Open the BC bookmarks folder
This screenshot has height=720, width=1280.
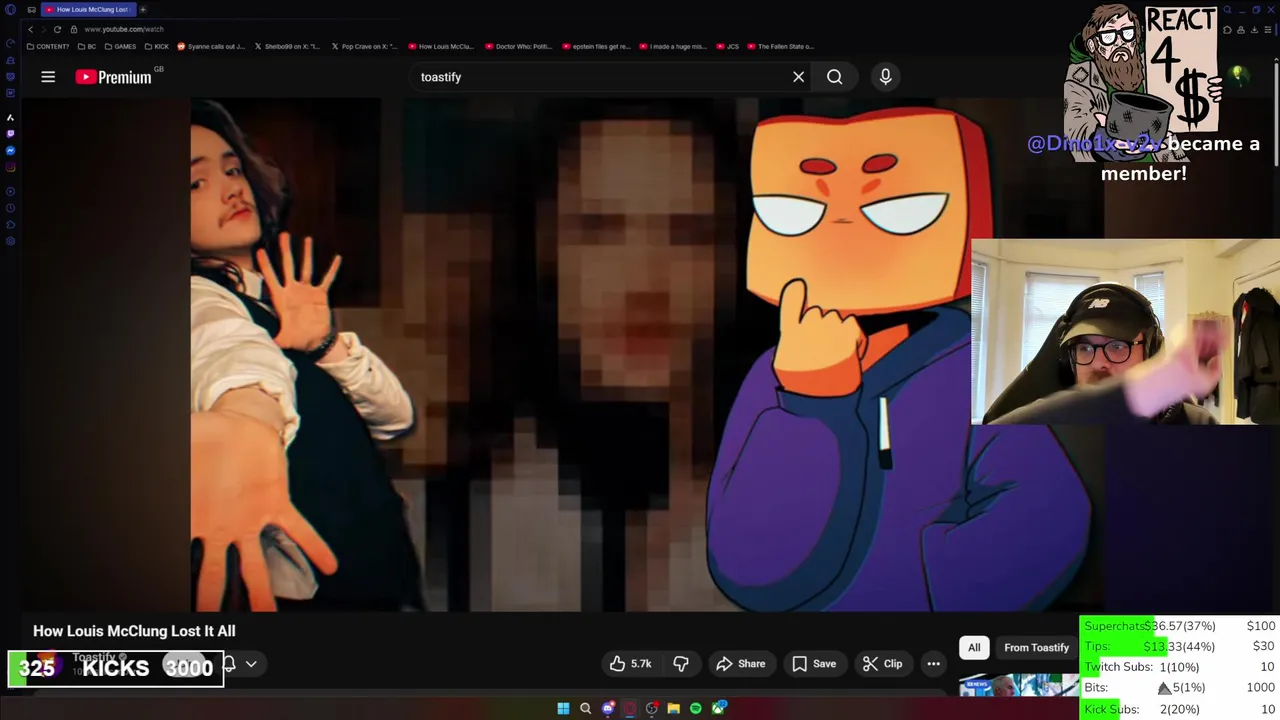tap(87, 46)
